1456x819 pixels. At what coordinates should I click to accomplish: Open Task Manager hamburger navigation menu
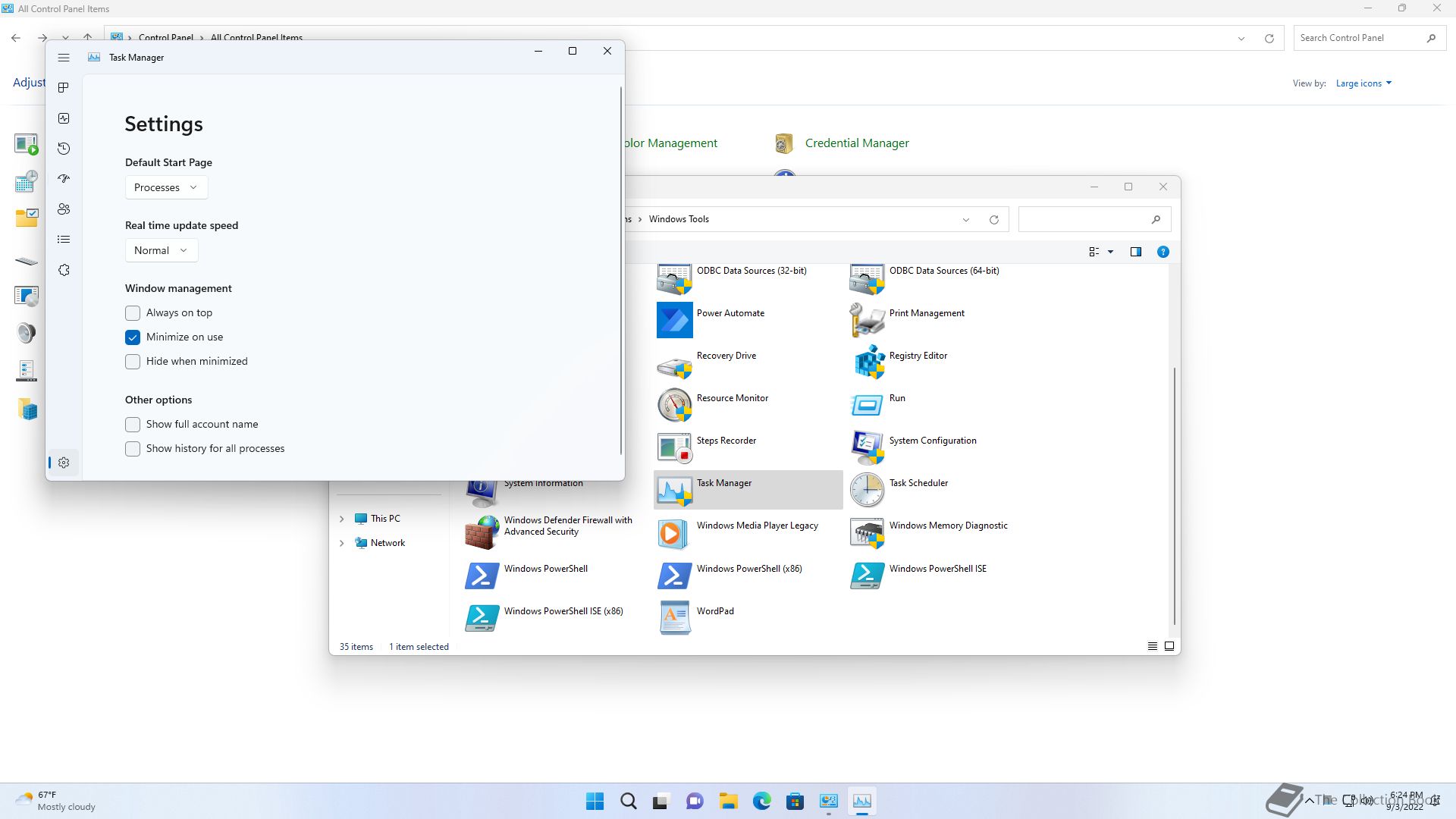pyautogui.click(x=64, y=58)
